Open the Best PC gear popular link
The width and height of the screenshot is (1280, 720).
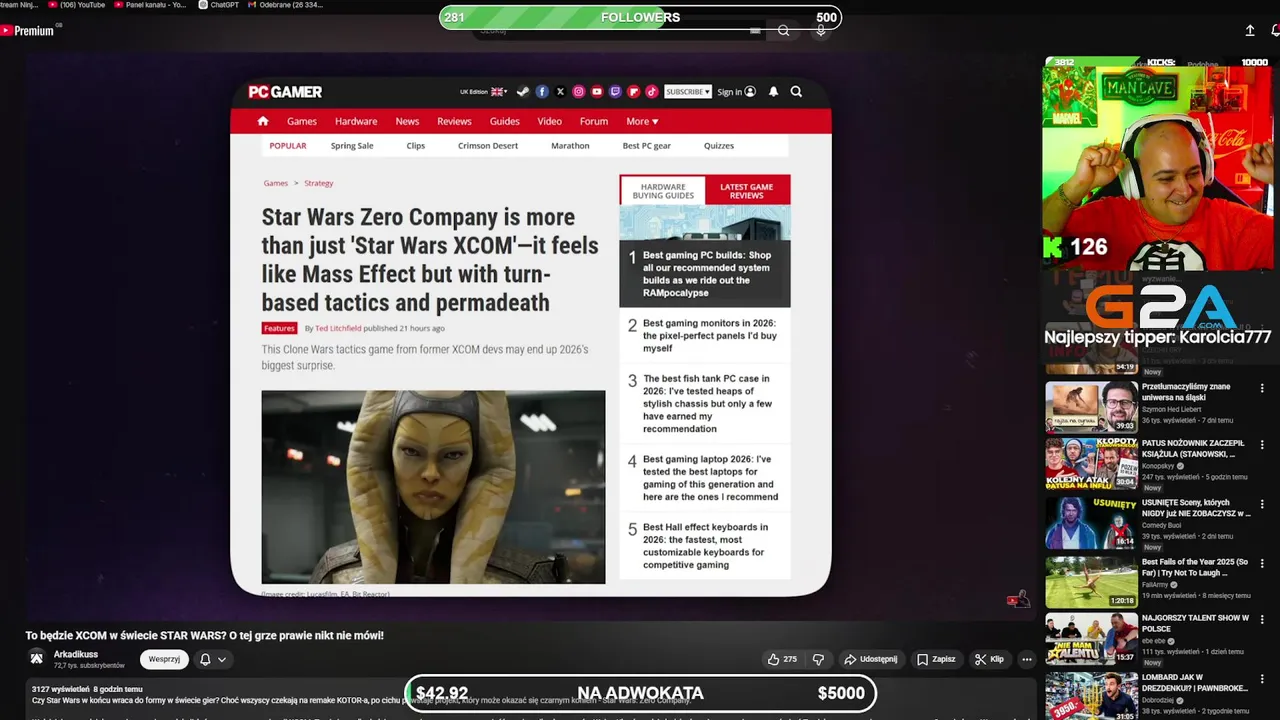tap(647, 145)
